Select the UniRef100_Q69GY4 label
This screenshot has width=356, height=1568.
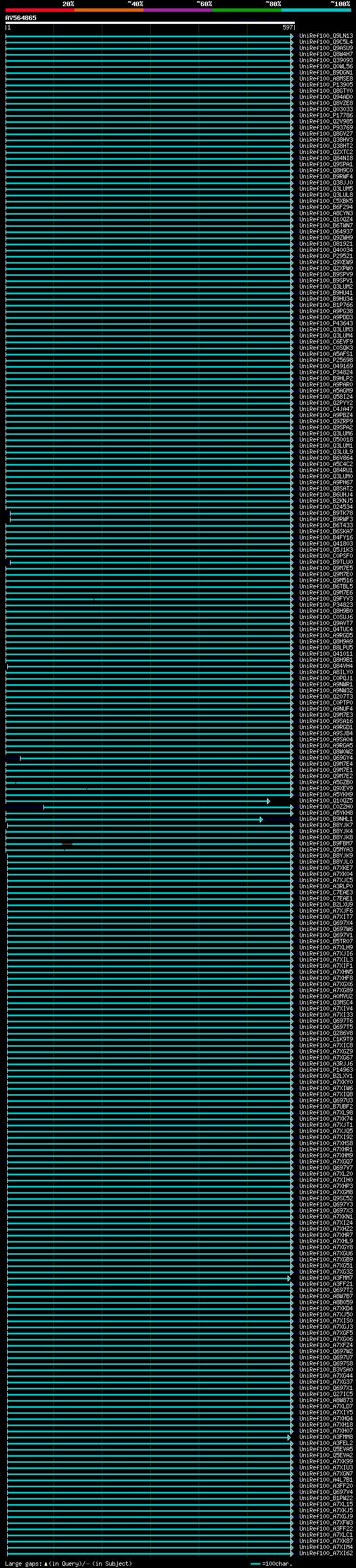[x=325, y=758]
